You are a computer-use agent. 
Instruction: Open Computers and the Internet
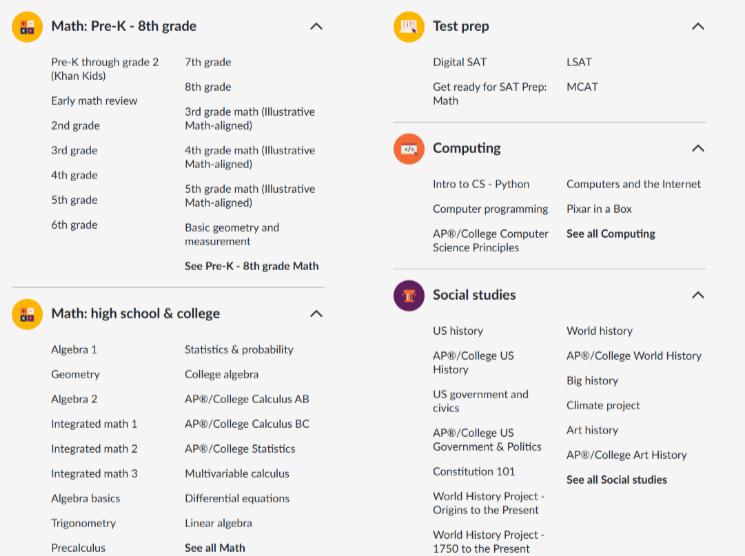click(633, 184)
